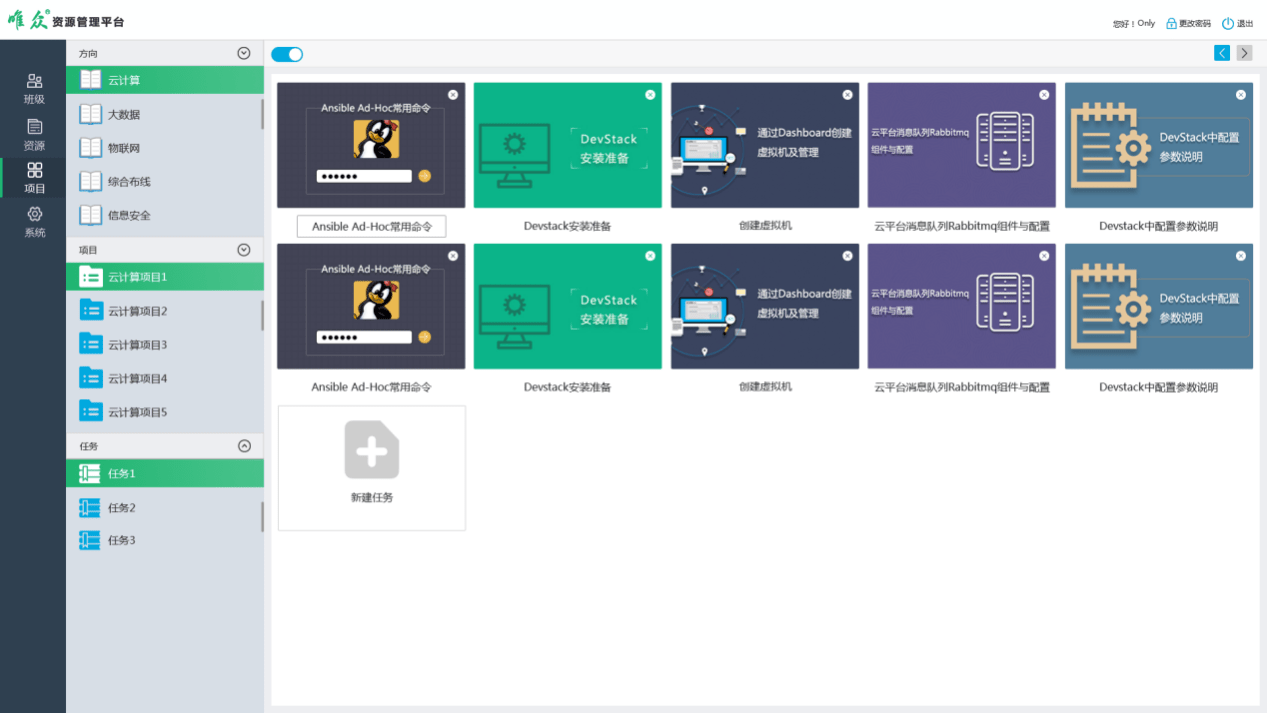
Task: Open the 资源 section icon
Action: pyautogui.click(x=34, y=127)
